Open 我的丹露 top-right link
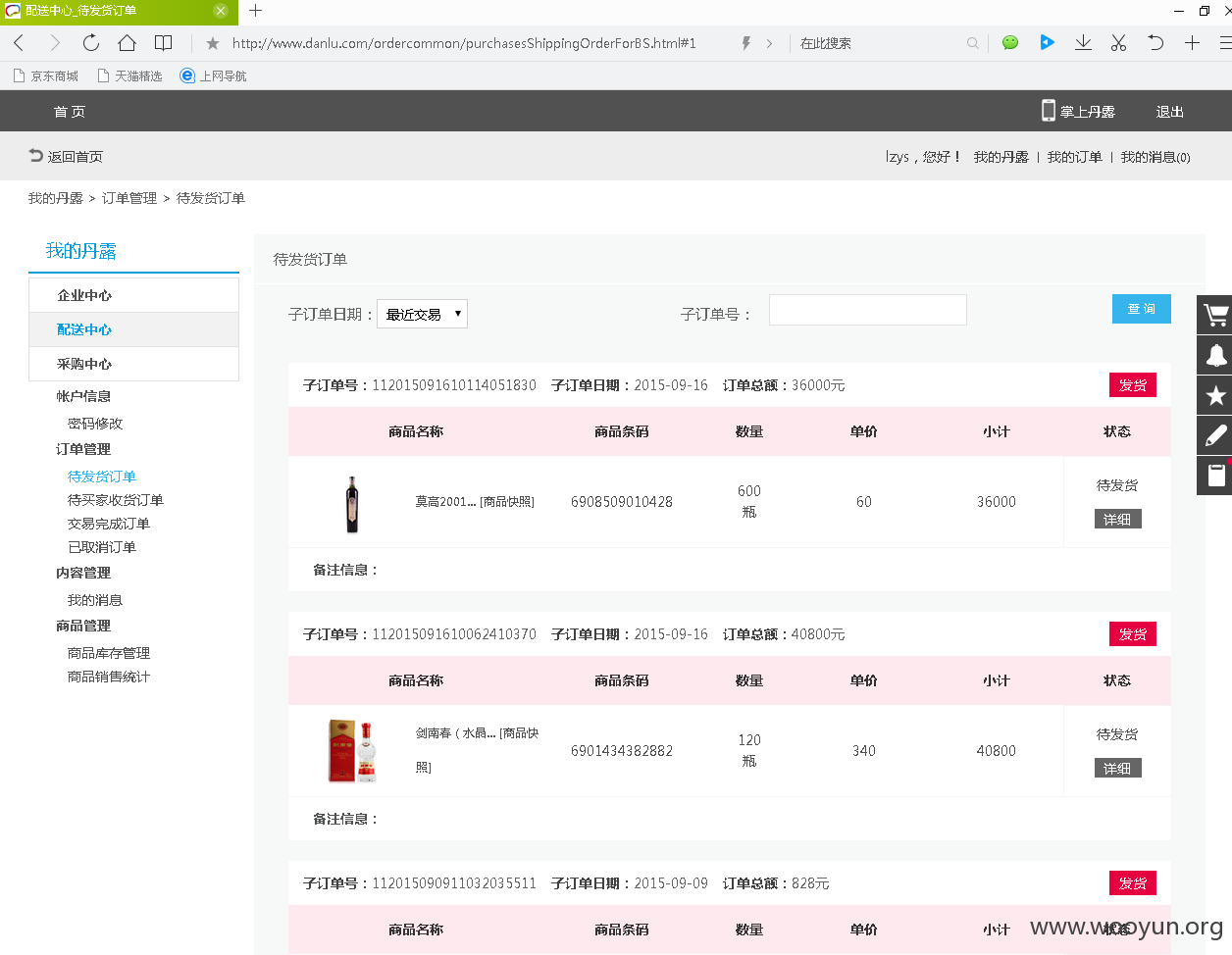 pos(1001,157)
